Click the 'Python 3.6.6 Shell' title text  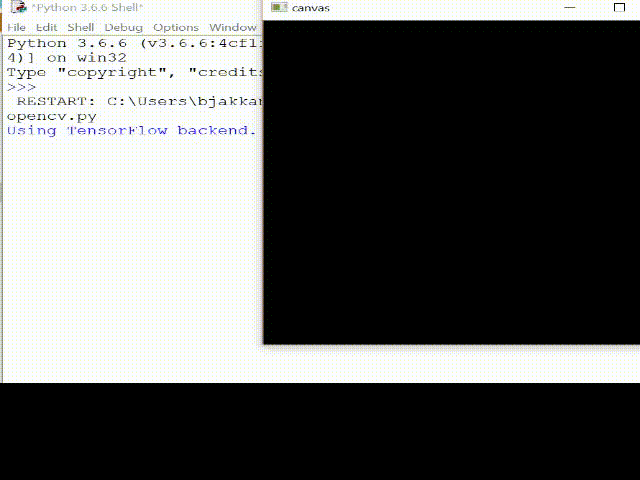87,7
